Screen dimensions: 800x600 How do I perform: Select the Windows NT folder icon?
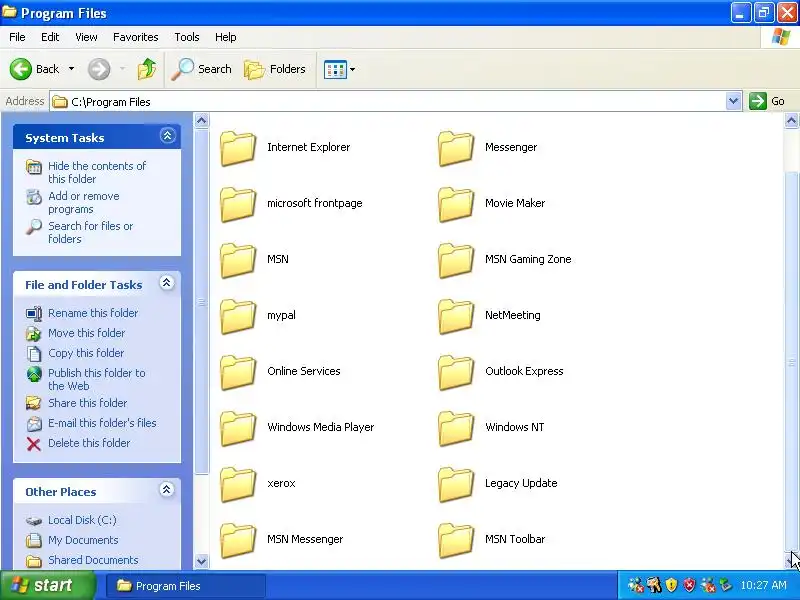coord(456,429)
